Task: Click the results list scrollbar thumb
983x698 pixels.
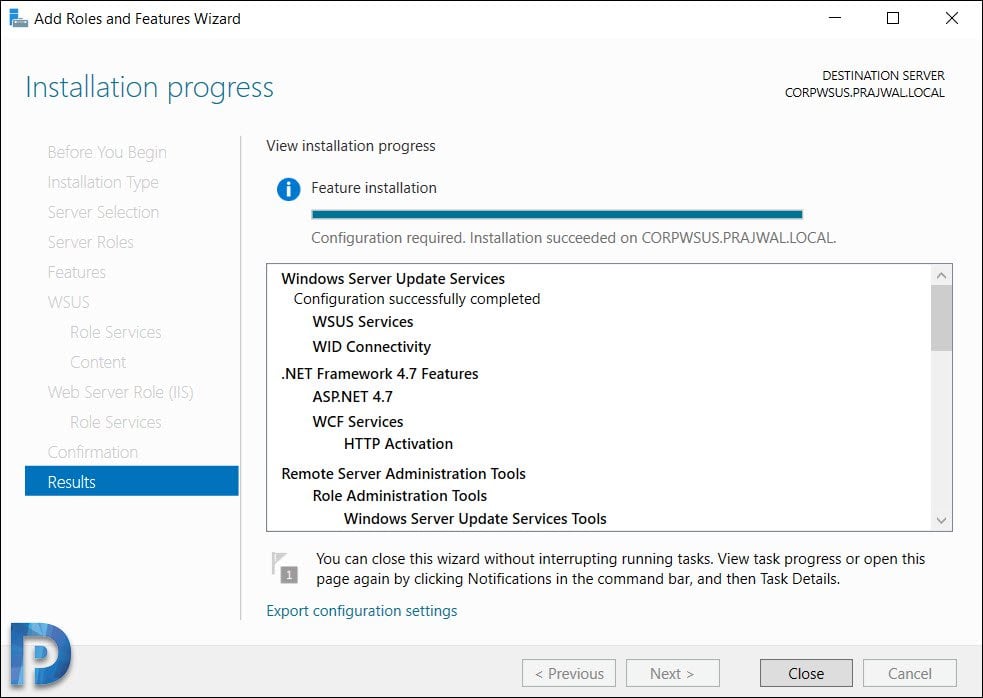Action: point(941,318)
